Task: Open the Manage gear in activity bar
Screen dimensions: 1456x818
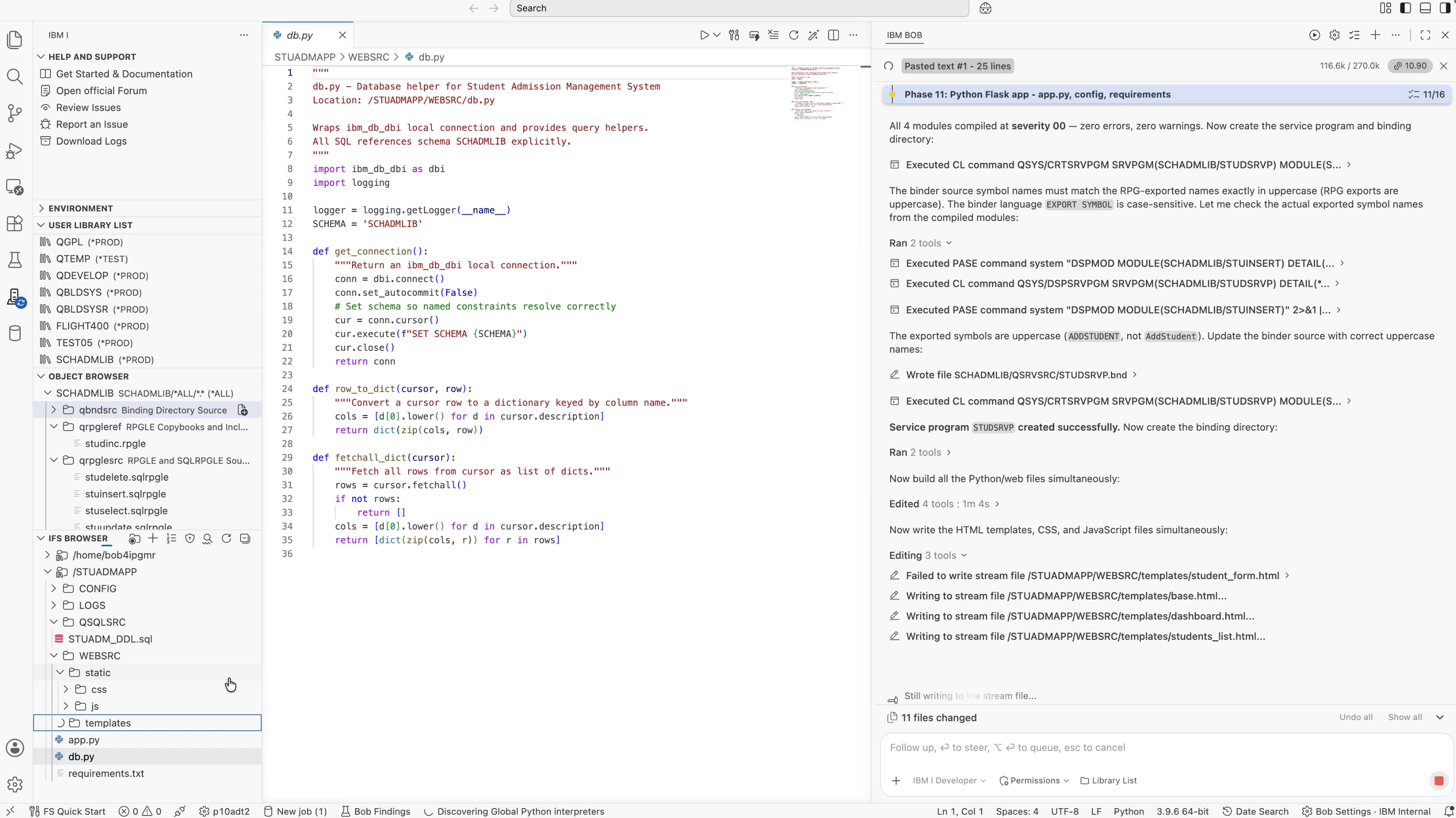Action: (x=15, y=784)
